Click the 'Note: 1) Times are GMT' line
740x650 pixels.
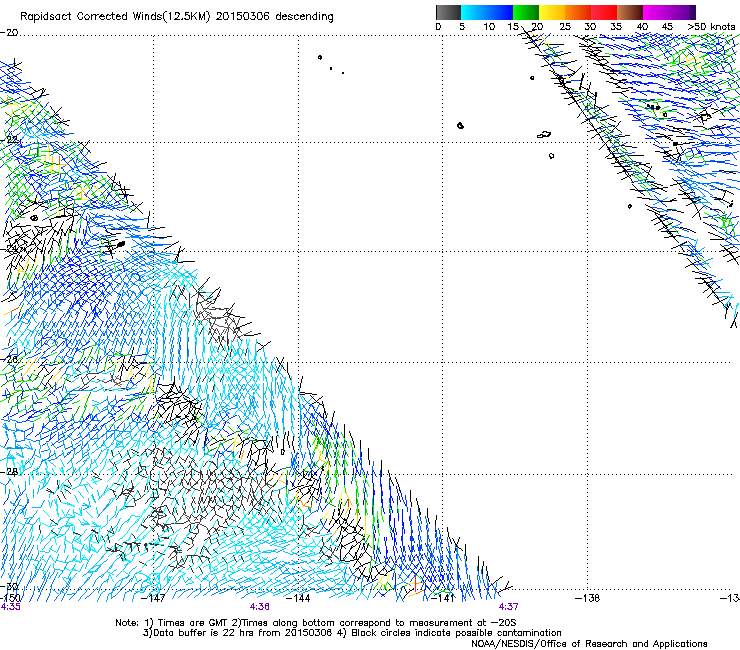pyautogui.click(x=316, y=623)
